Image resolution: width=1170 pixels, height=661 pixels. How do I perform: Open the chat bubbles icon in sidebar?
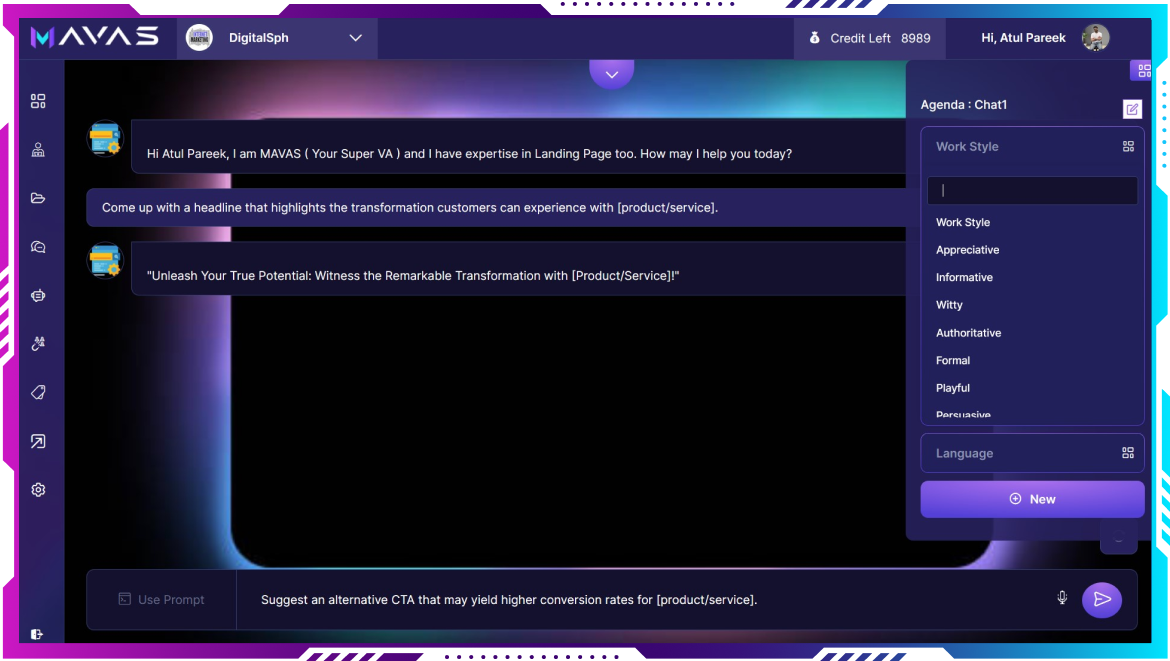coord(38,247)
